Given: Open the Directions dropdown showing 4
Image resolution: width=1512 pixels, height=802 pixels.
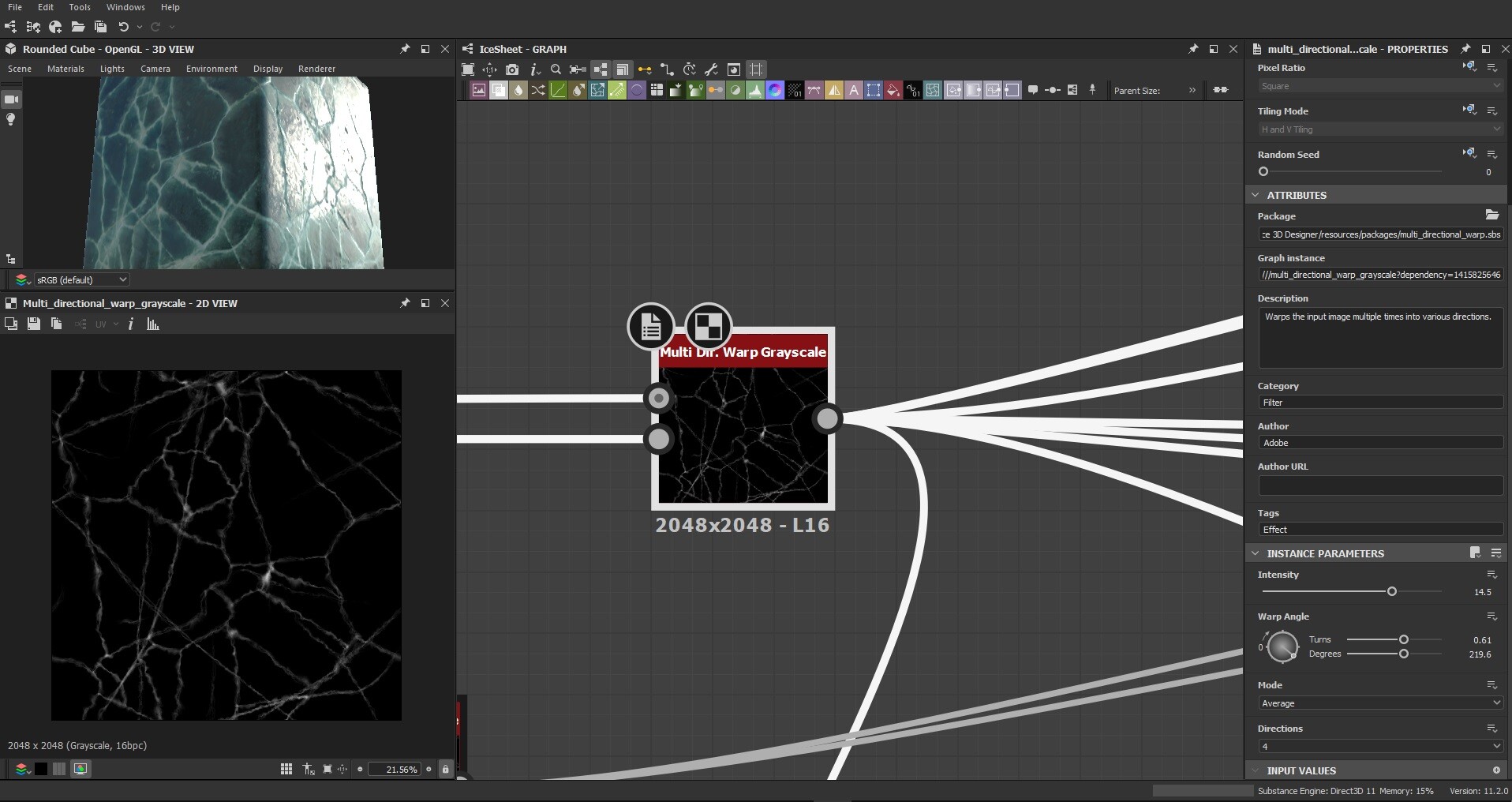Looking at the screenshot, I should [1379, 747].
